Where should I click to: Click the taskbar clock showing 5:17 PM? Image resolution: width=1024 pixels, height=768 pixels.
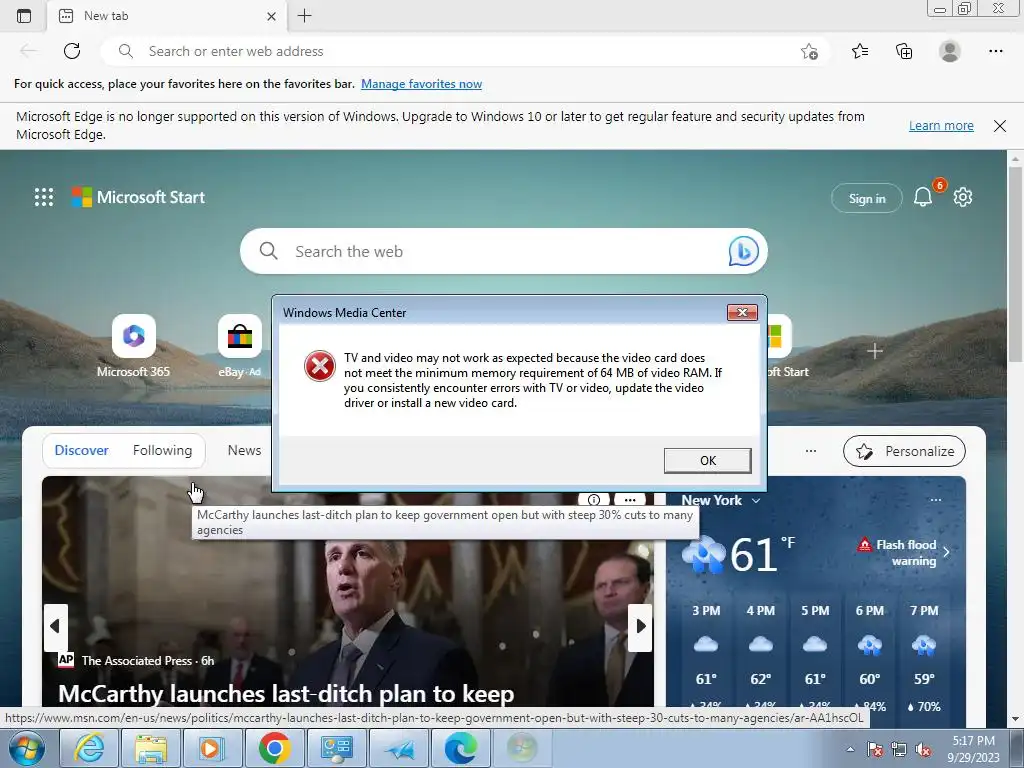pos(974,749)
